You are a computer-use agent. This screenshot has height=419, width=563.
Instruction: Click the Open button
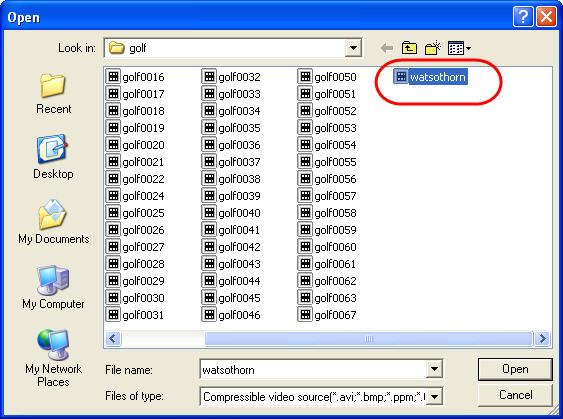(x=515, y=369)
